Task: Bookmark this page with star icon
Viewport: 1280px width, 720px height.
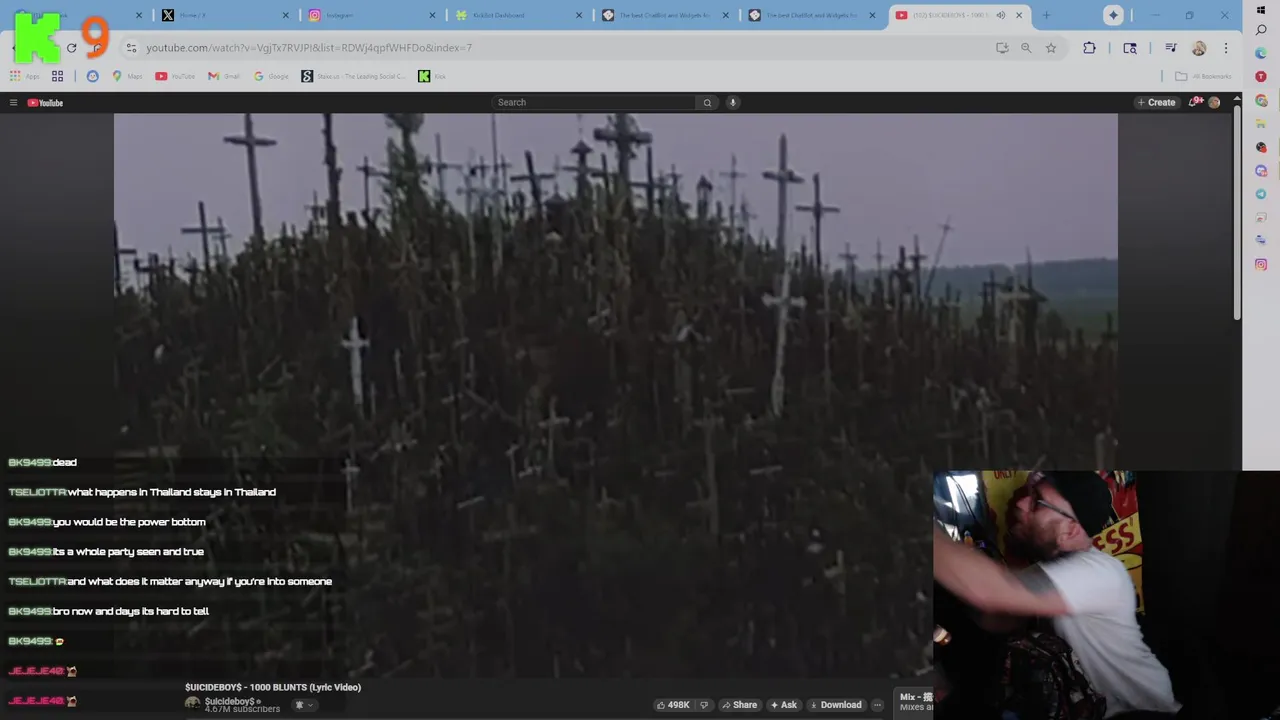Action: [1051, 48]
